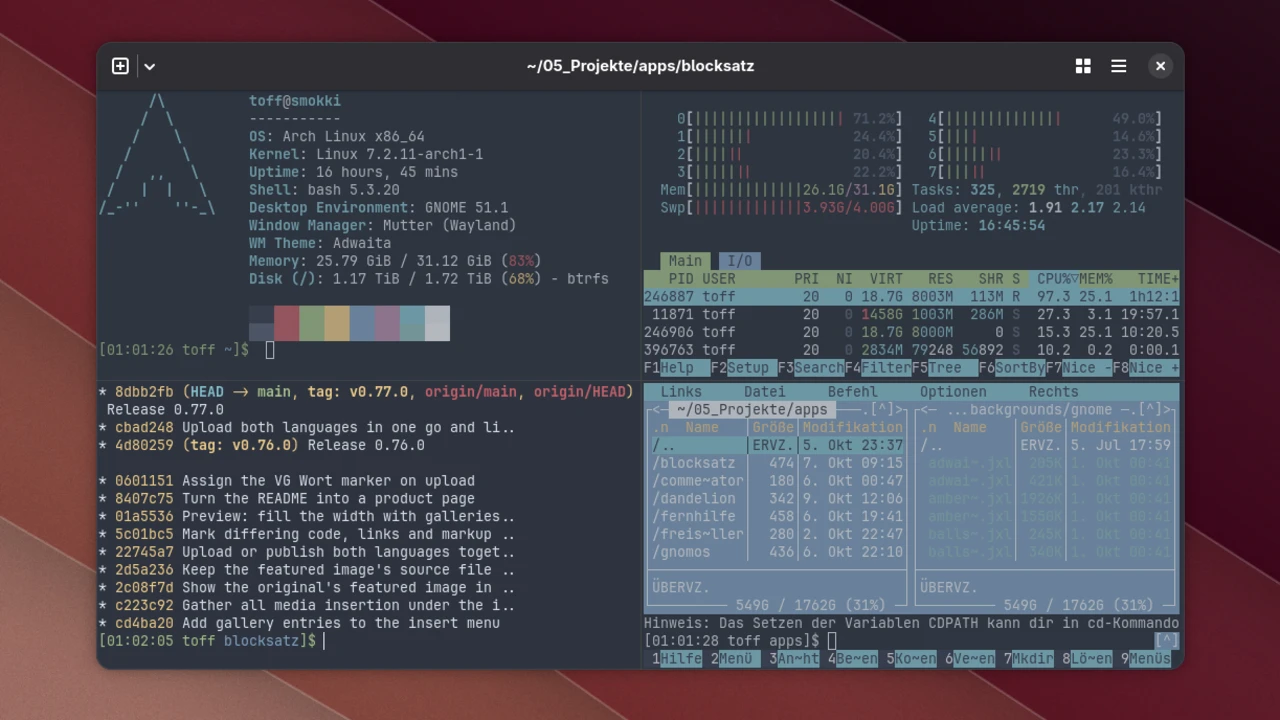Click 7Mkdir in mc function bar
Screen dimensions: 1280x720
1028,658
